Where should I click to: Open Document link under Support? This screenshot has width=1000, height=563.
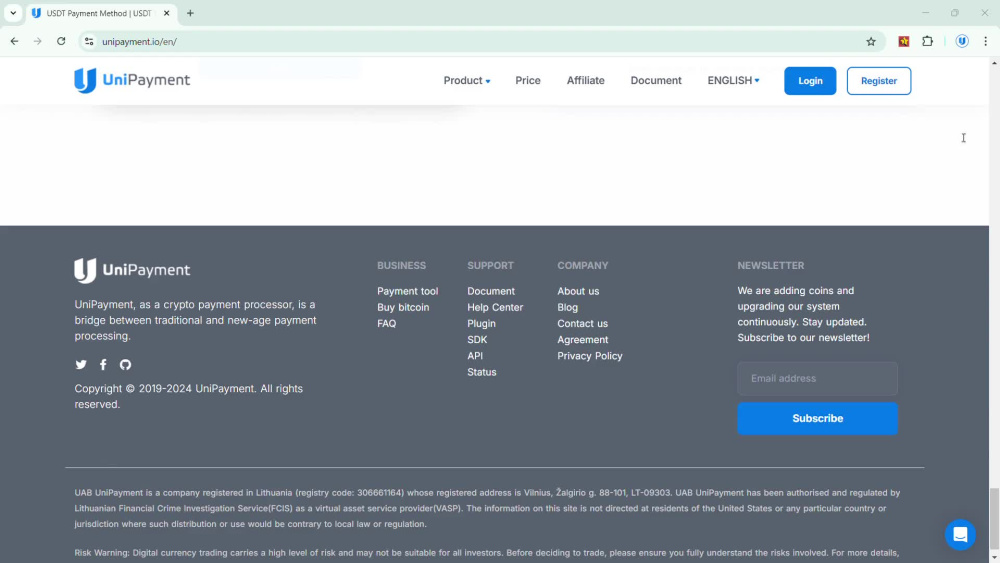coord(490,291)
